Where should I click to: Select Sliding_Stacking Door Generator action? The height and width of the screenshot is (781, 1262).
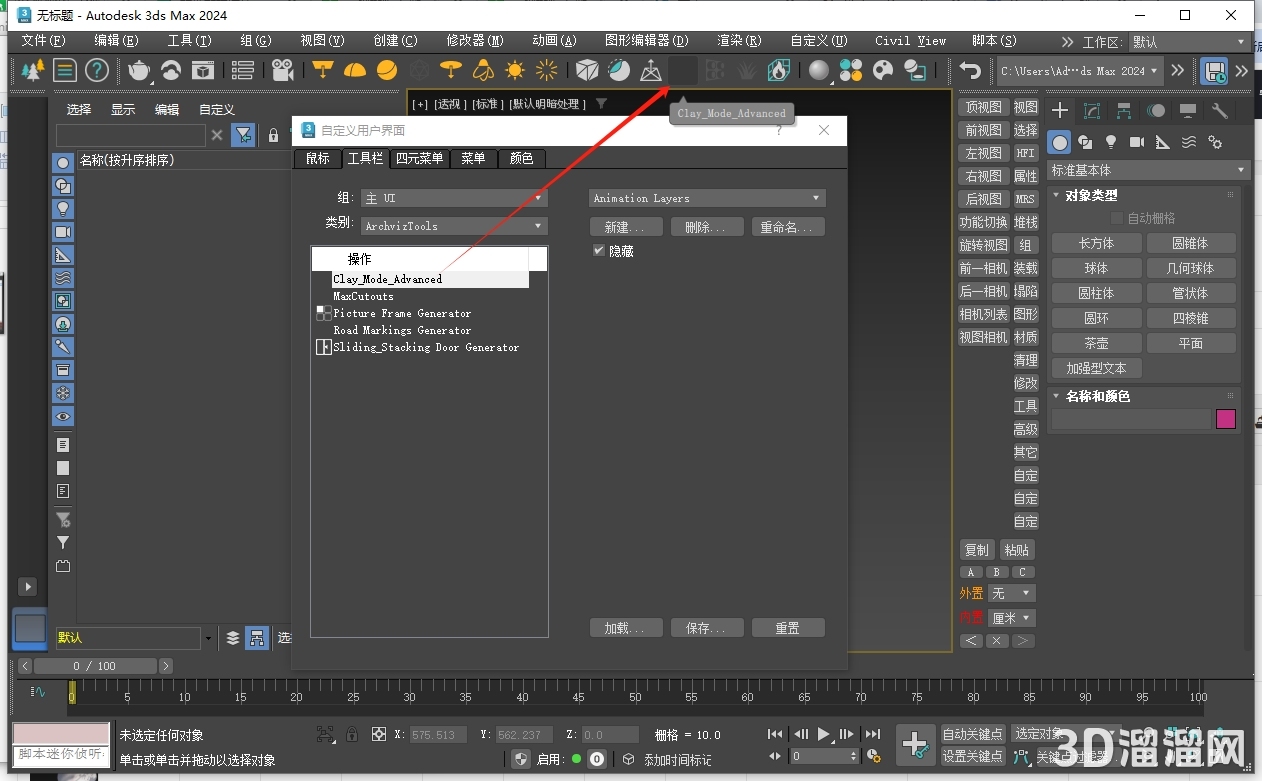pos(426,347)
